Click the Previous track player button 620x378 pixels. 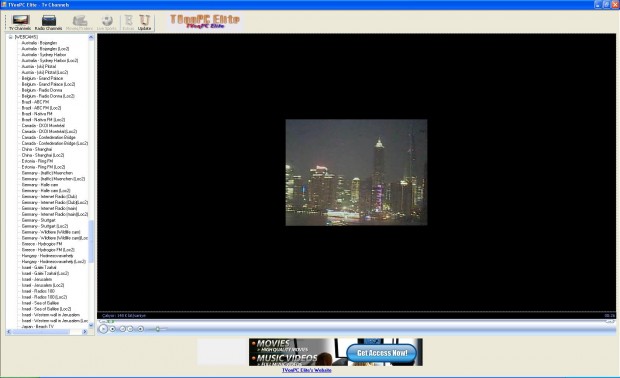point(122,329)
